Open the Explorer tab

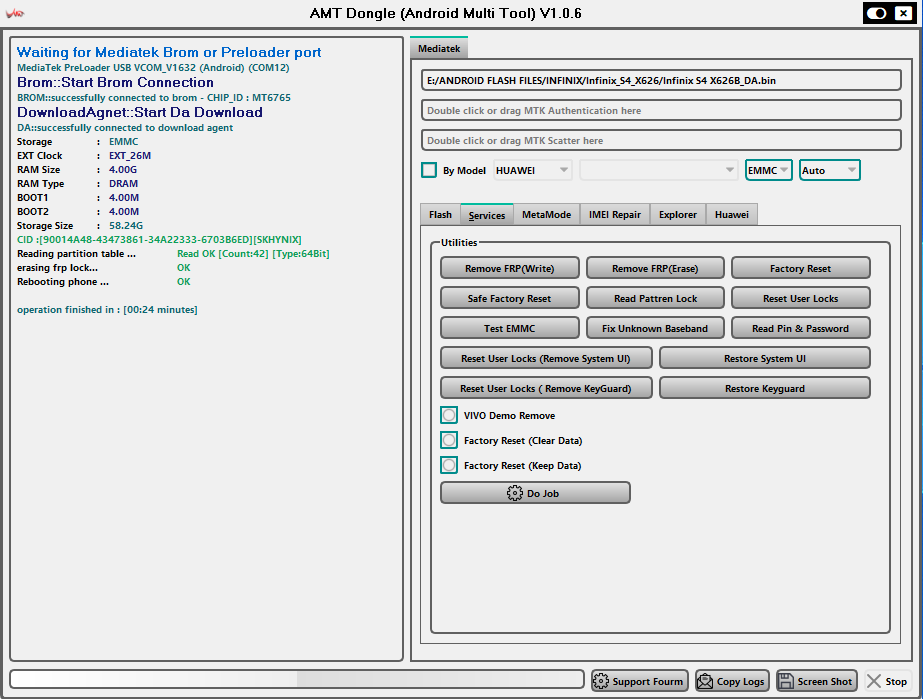tap(678, 214)
